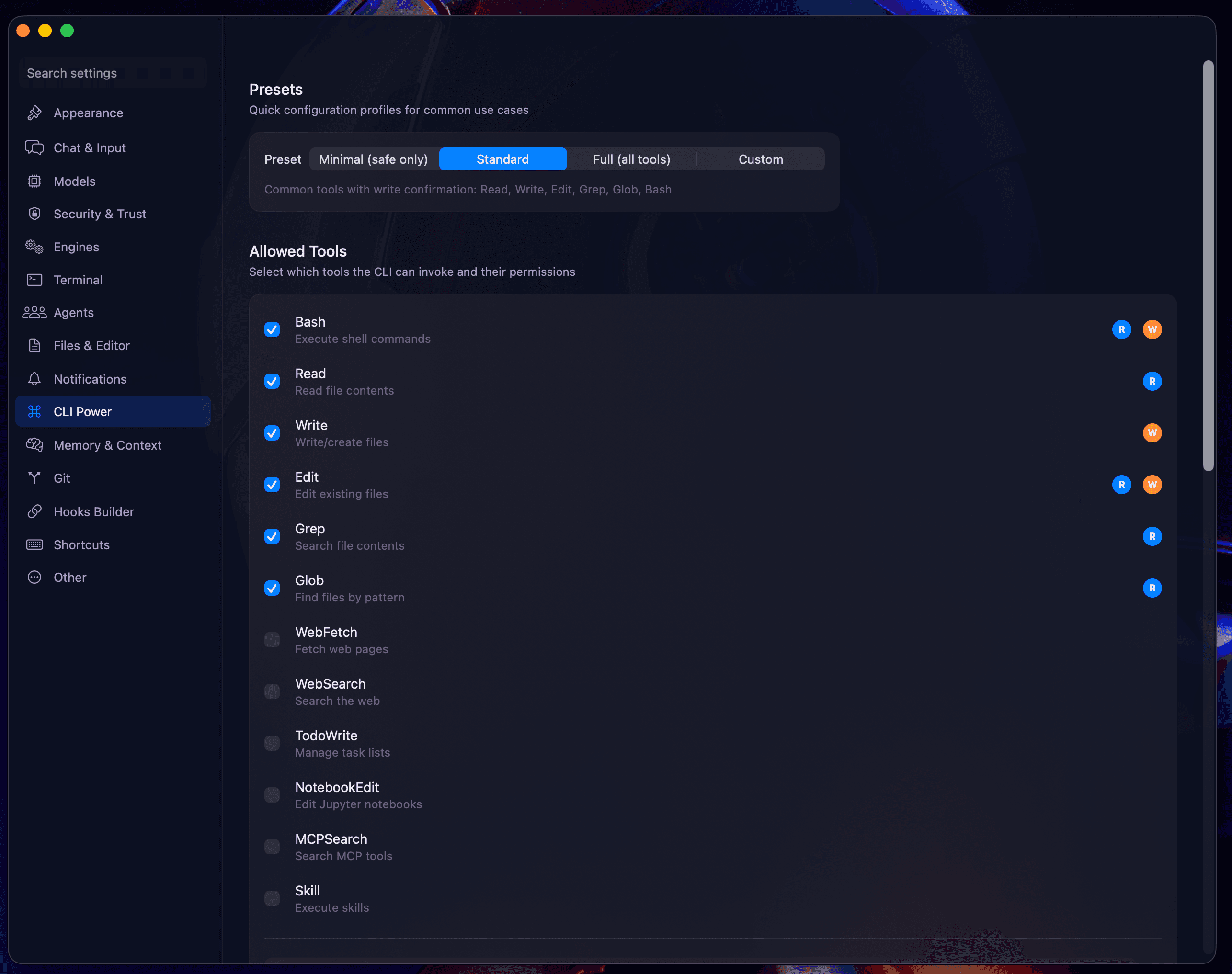Click the Minimal (safe only) preset button
The width and height of the screenshot is (1232, 974).
point(374,159)
